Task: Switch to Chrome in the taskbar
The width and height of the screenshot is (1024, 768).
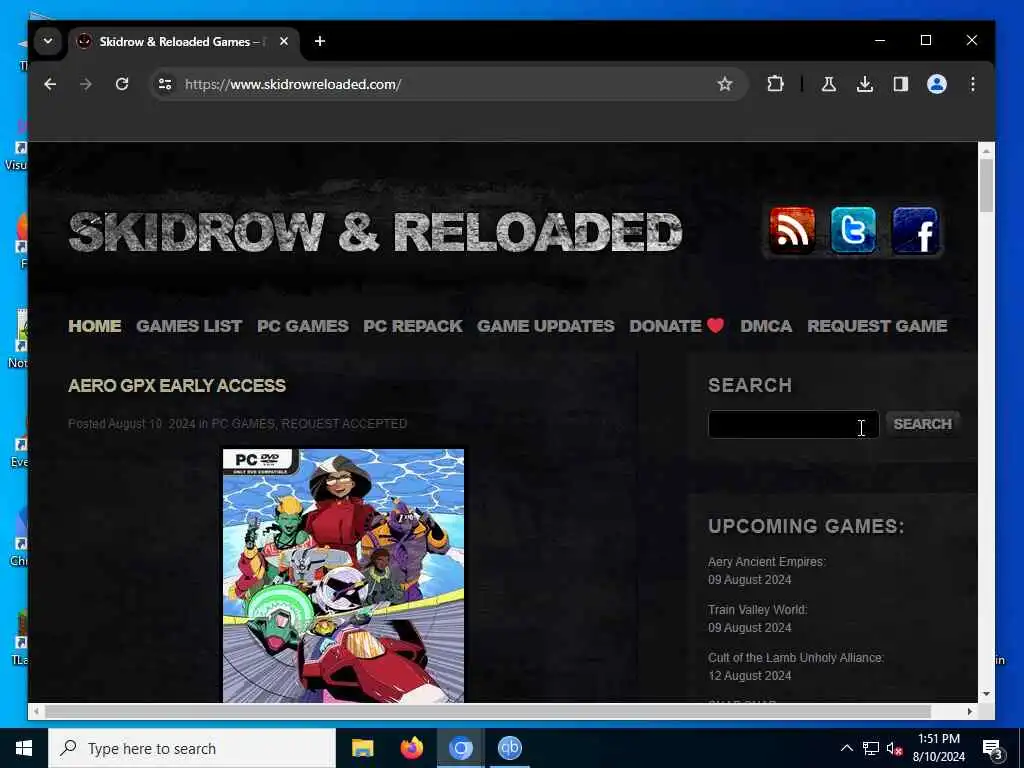Action: [460, 748]
